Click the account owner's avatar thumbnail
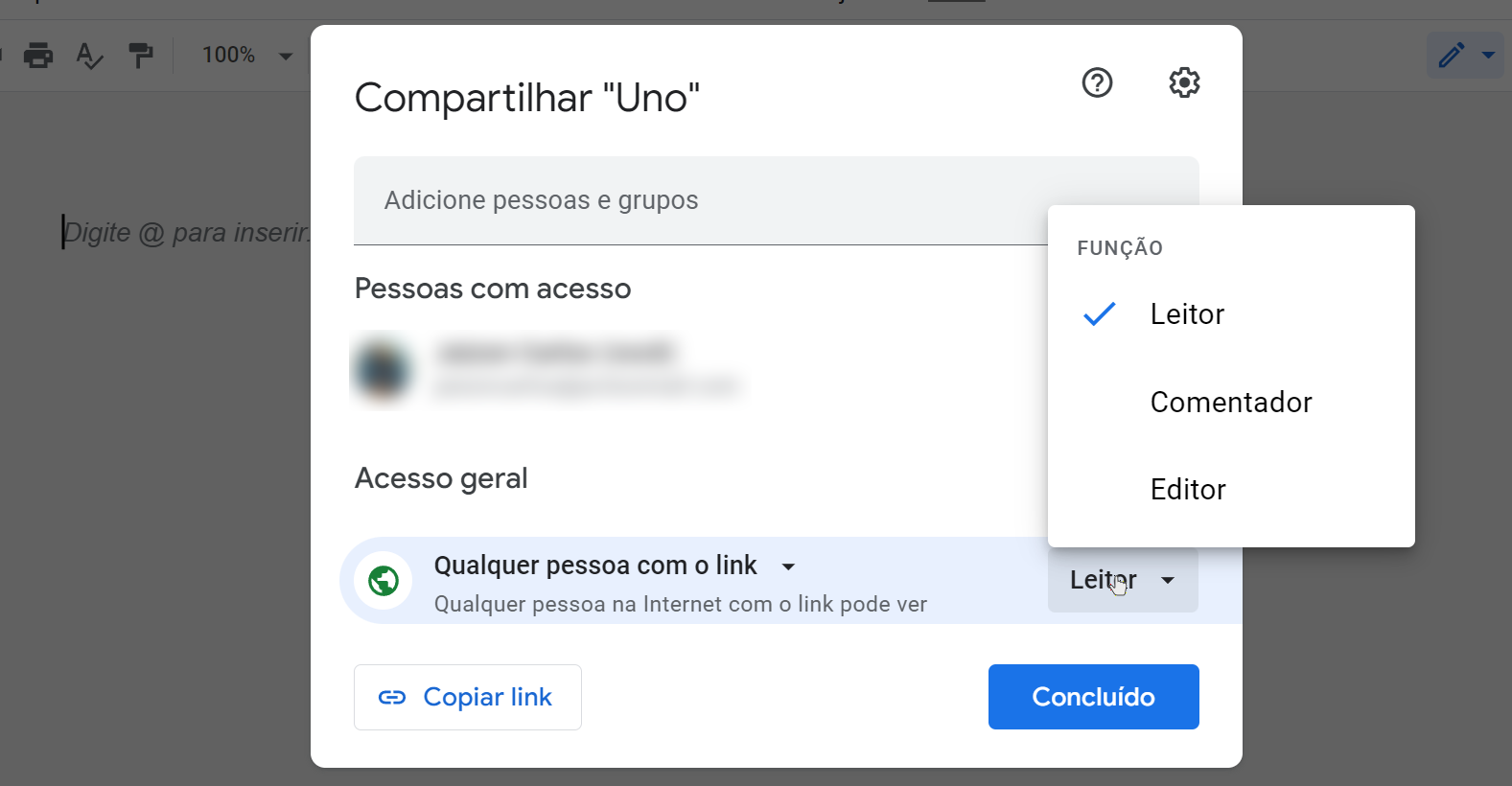1512x786 pixels. 383,369
